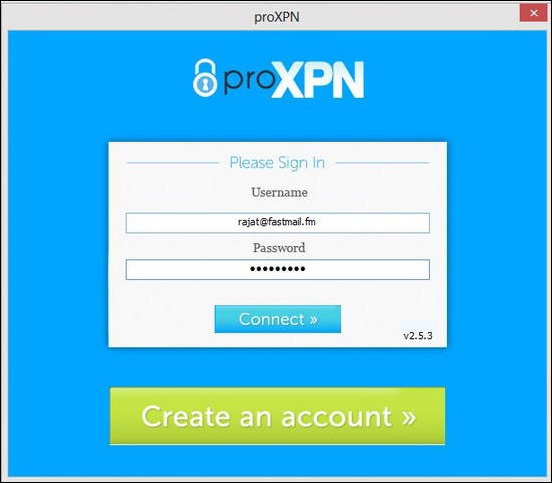Click the masked password dots

tap(277, 269)
